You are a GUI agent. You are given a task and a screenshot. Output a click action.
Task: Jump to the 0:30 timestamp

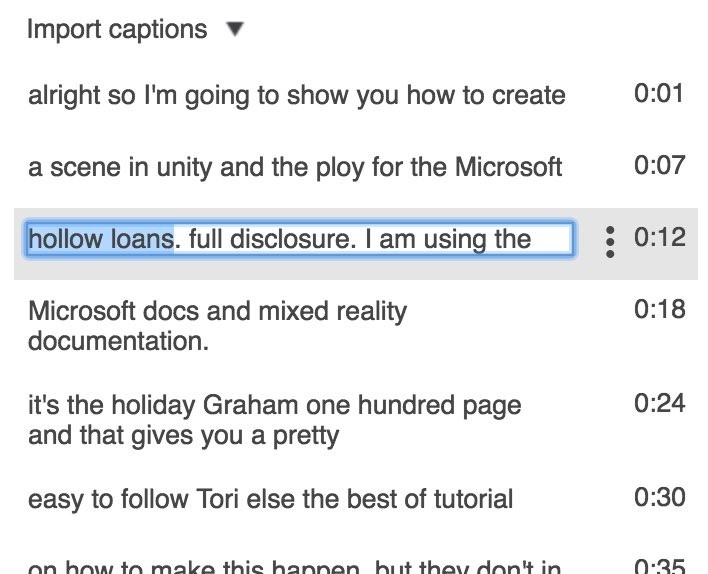[x=659, y=497]
